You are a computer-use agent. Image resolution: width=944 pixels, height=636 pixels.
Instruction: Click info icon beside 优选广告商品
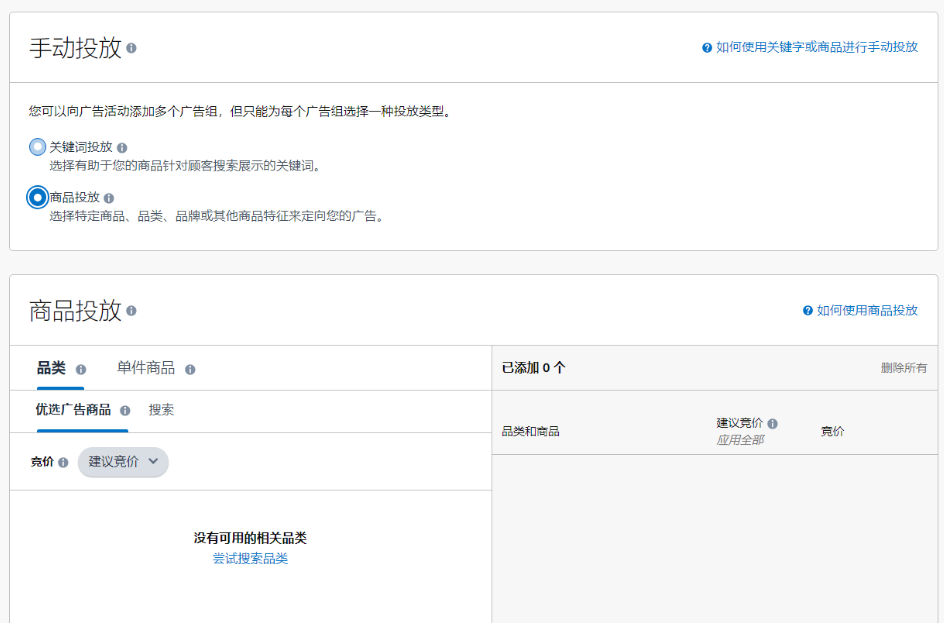pos(125,410)
